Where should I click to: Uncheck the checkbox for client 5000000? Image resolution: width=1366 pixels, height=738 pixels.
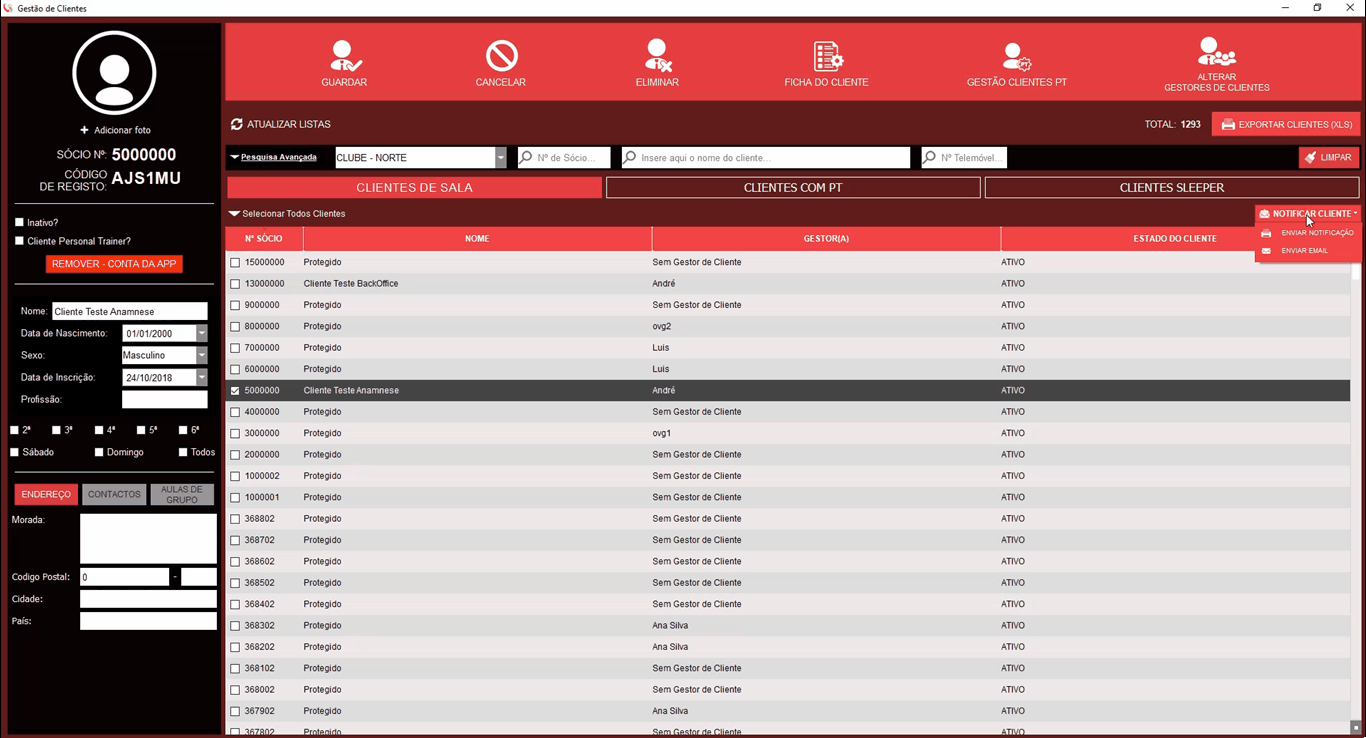pyautogui.click(x=235, y=391)
